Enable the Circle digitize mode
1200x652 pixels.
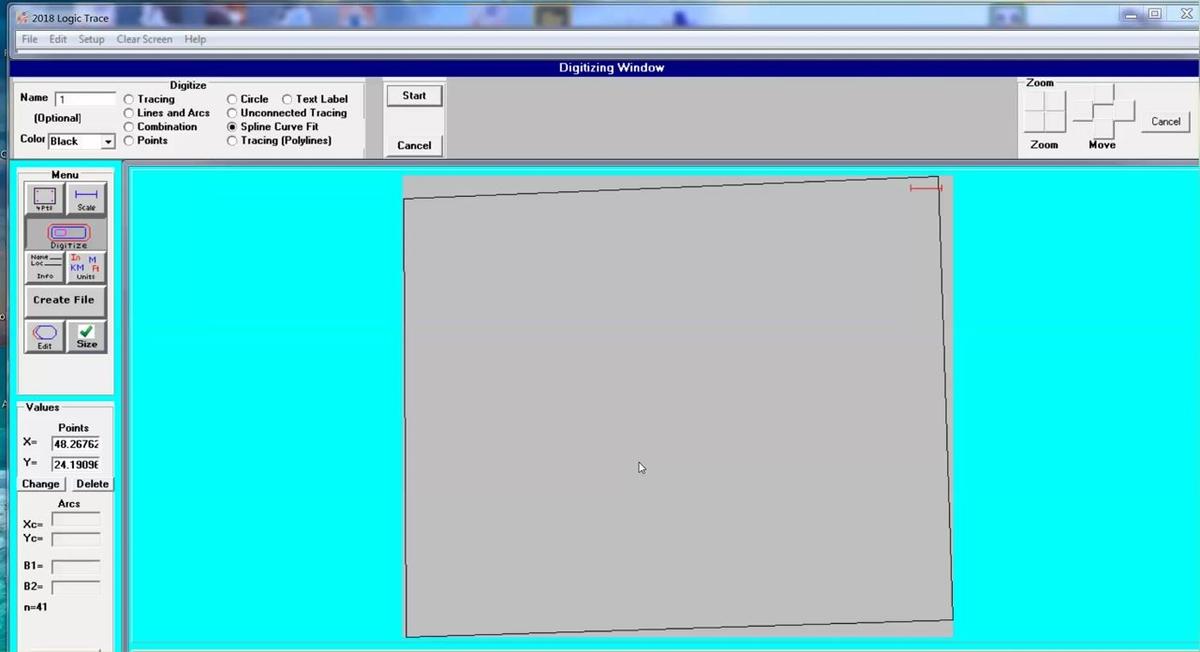point(232,100)
